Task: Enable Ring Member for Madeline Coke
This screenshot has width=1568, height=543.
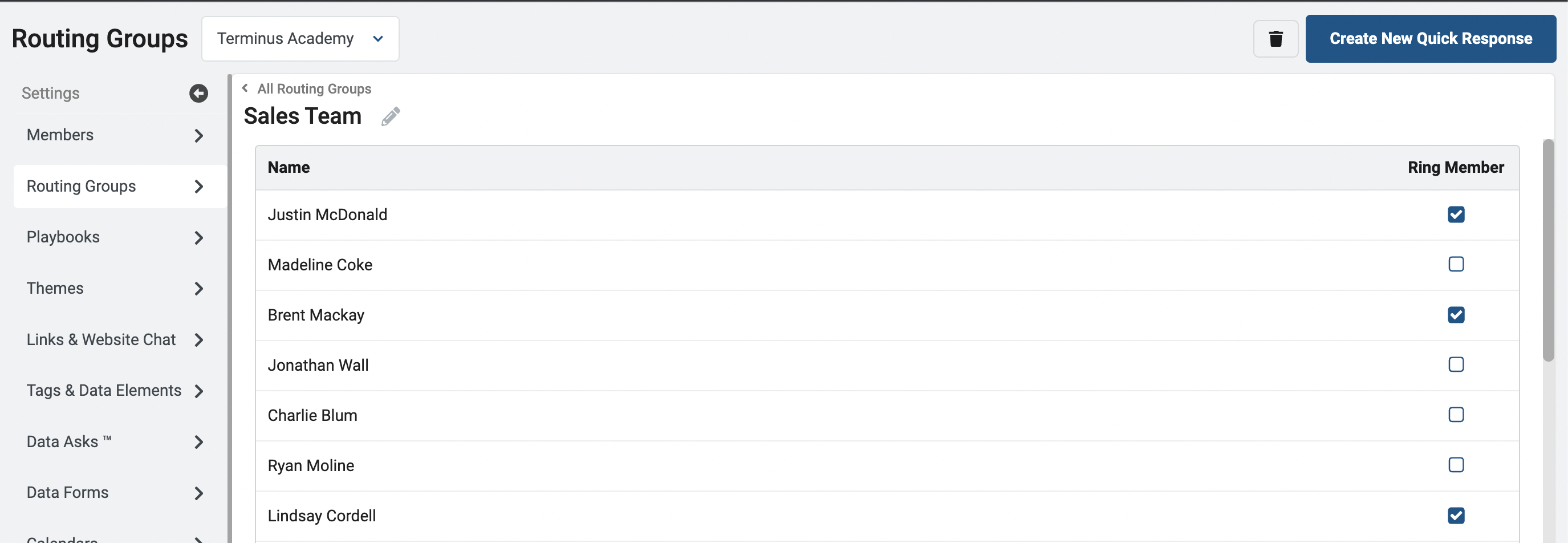Action: click(1456, 264)
